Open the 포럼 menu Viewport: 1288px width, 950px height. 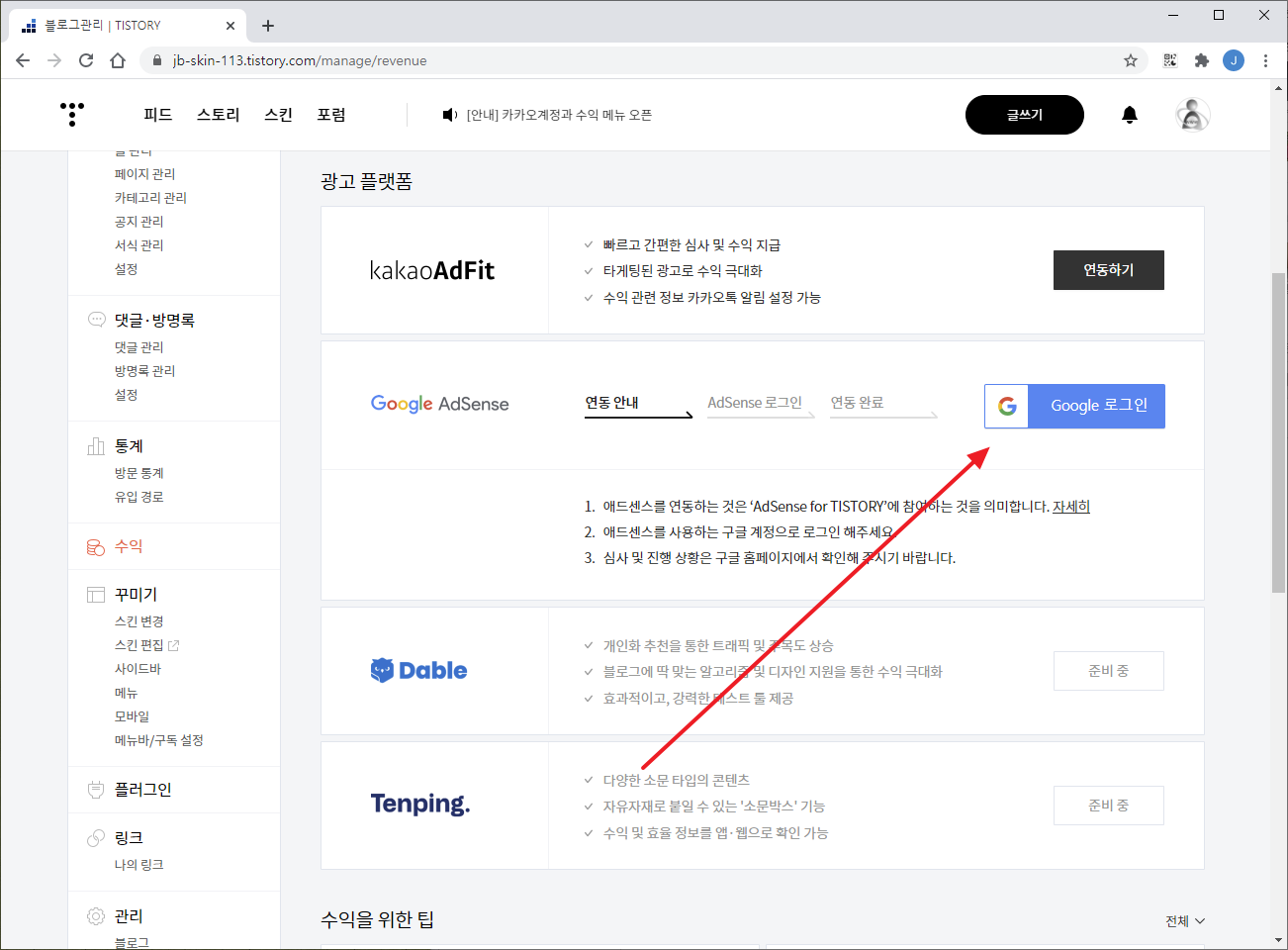point(330,115)
